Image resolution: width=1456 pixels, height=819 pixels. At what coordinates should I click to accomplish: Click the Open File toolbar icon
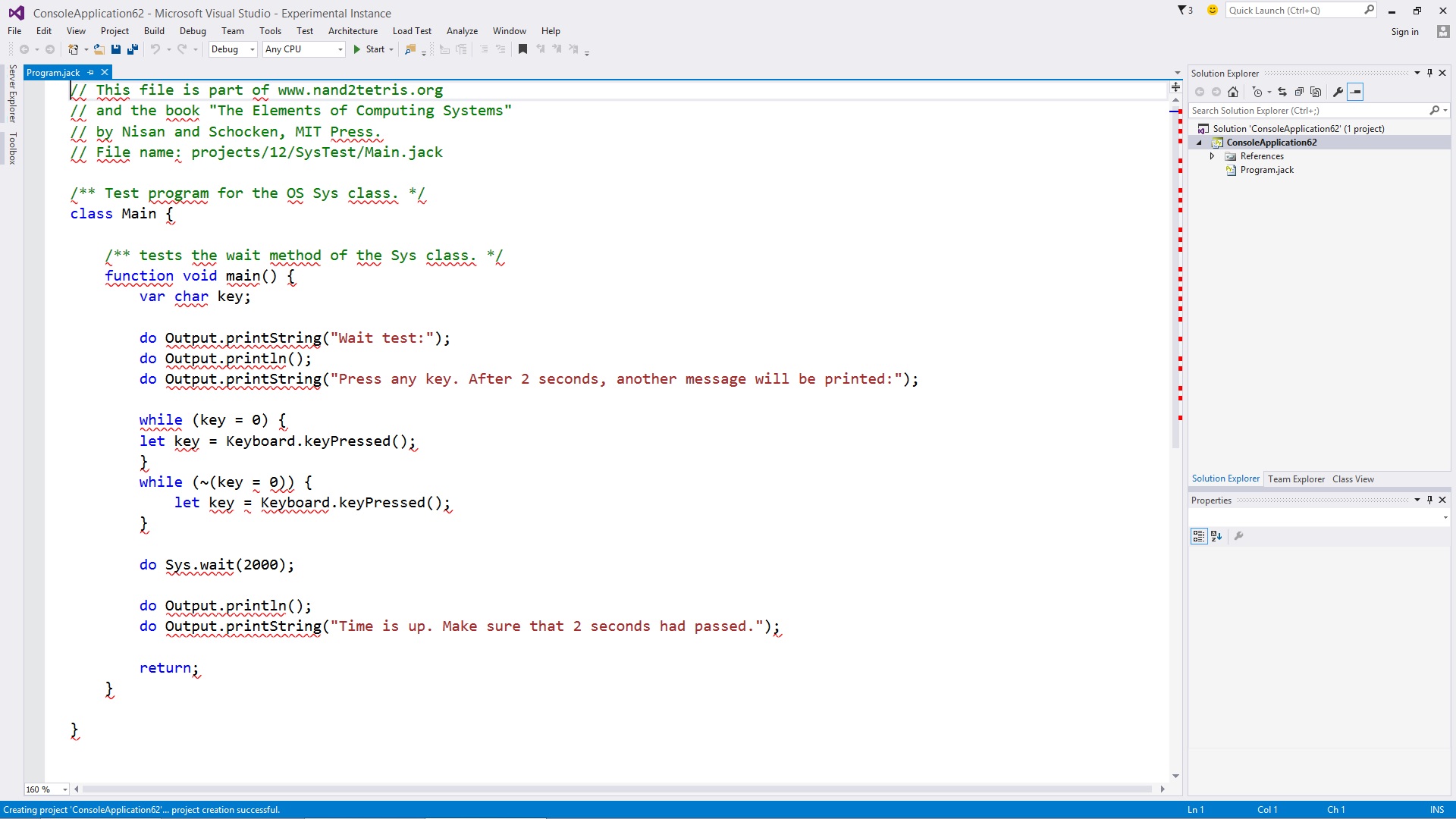[x=99, y=49]
